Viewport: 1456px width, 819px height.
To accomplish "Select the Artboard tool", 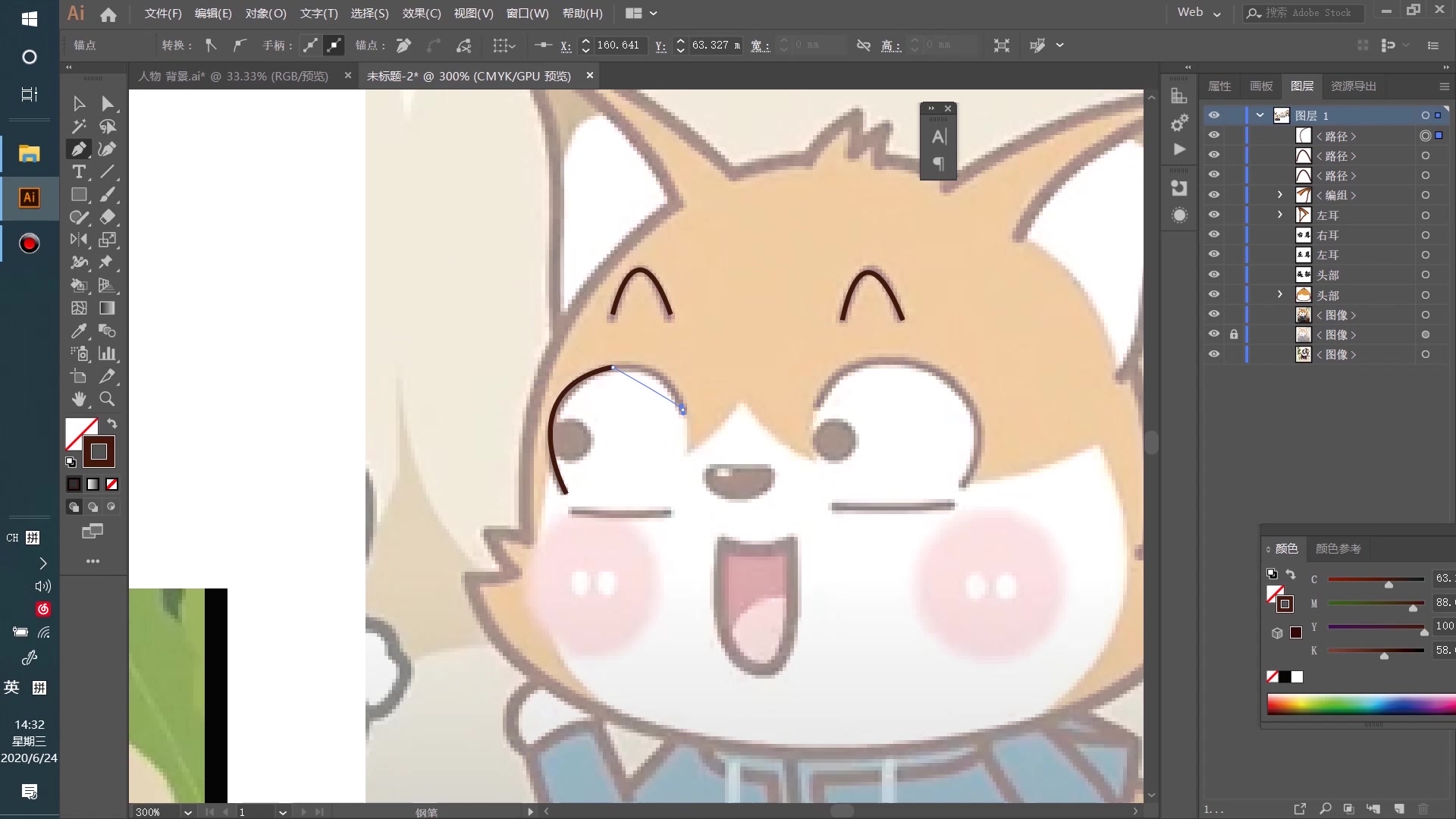I will (x=79, y=376).
